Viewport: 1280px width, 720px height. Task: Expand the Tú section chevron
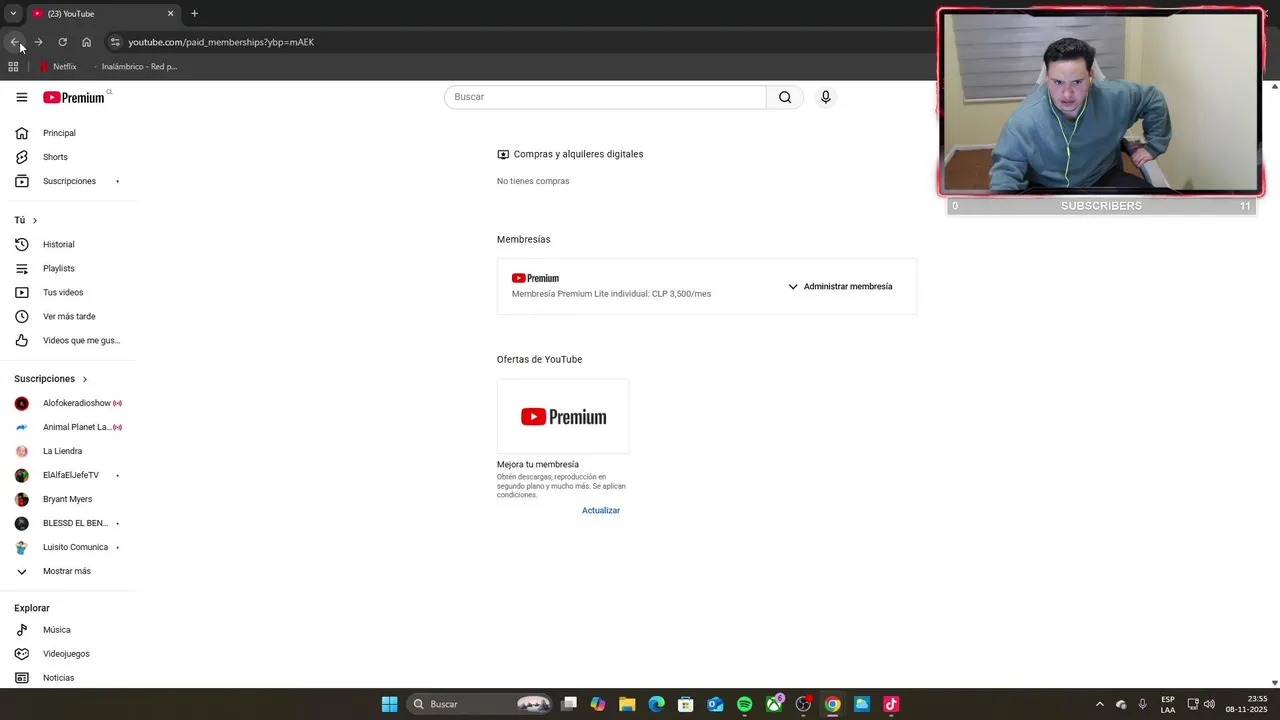[35, 220]
